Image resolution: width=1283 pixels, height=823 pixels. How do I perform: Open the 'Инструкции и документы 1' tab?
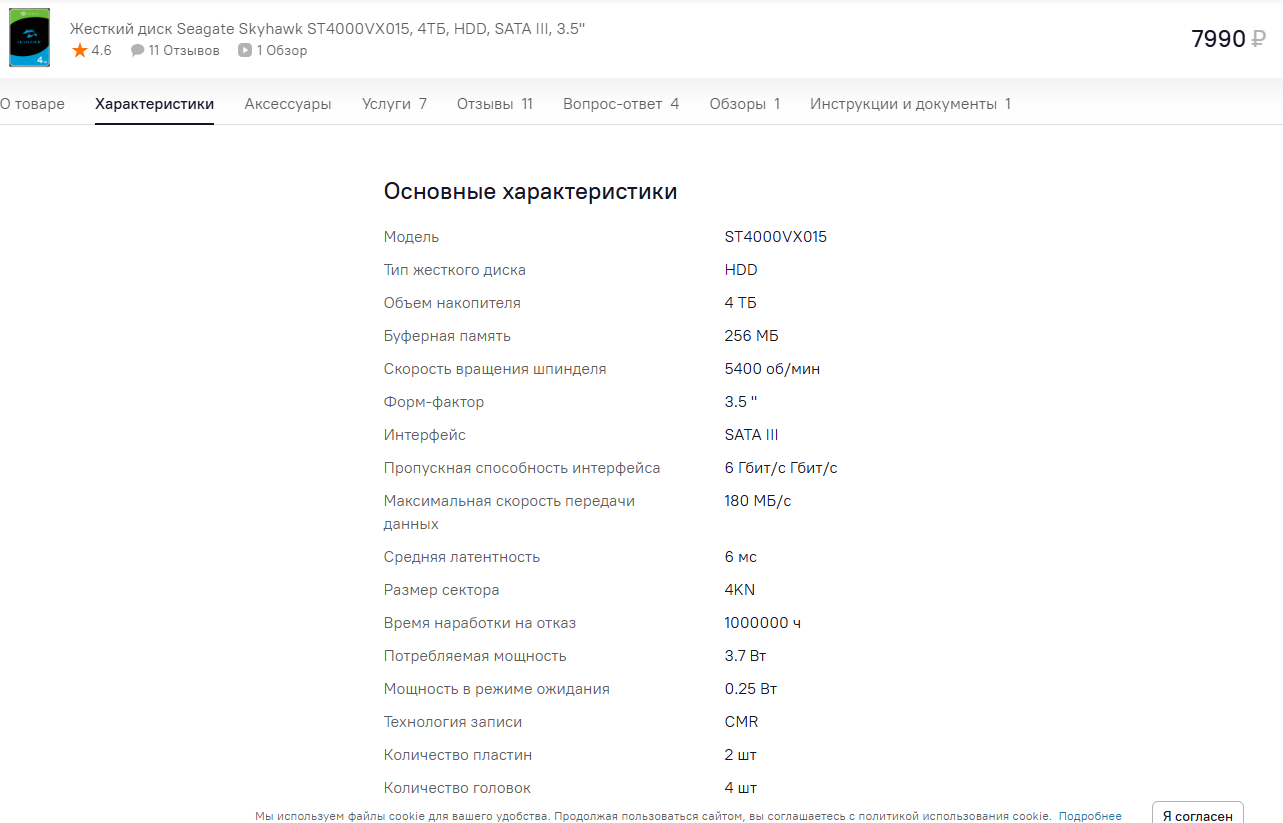pyautogui.click(x=910, y=104)
